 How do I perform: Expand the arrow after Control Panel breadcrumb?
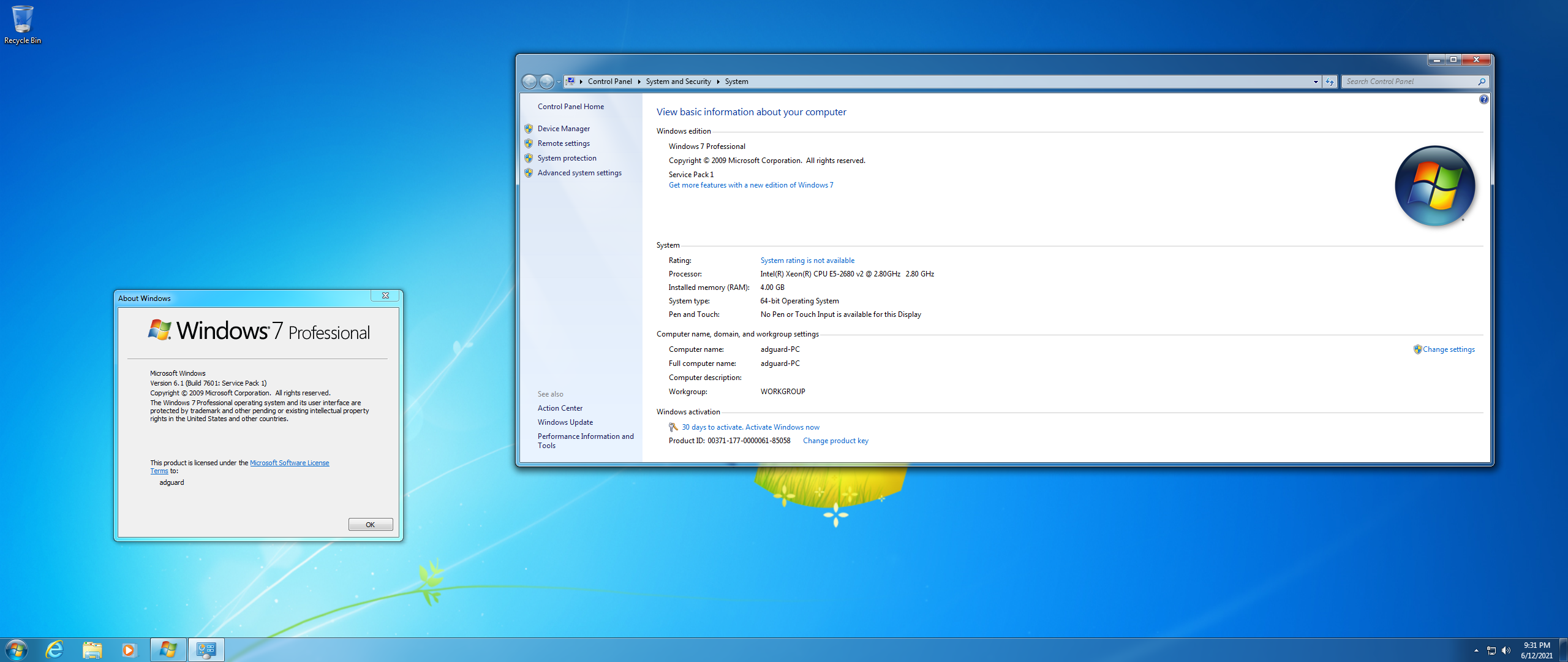click(639, 82)
